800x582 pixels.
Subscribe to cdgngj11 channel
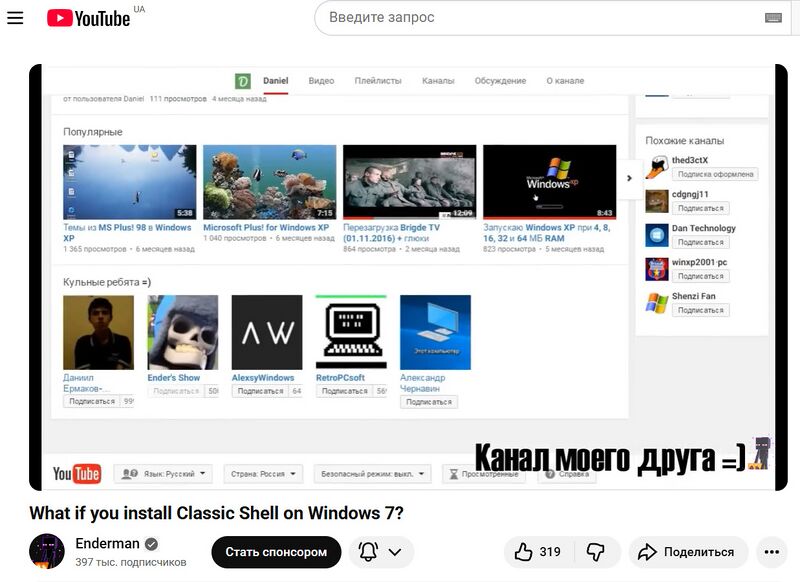(x=701, y=208)
